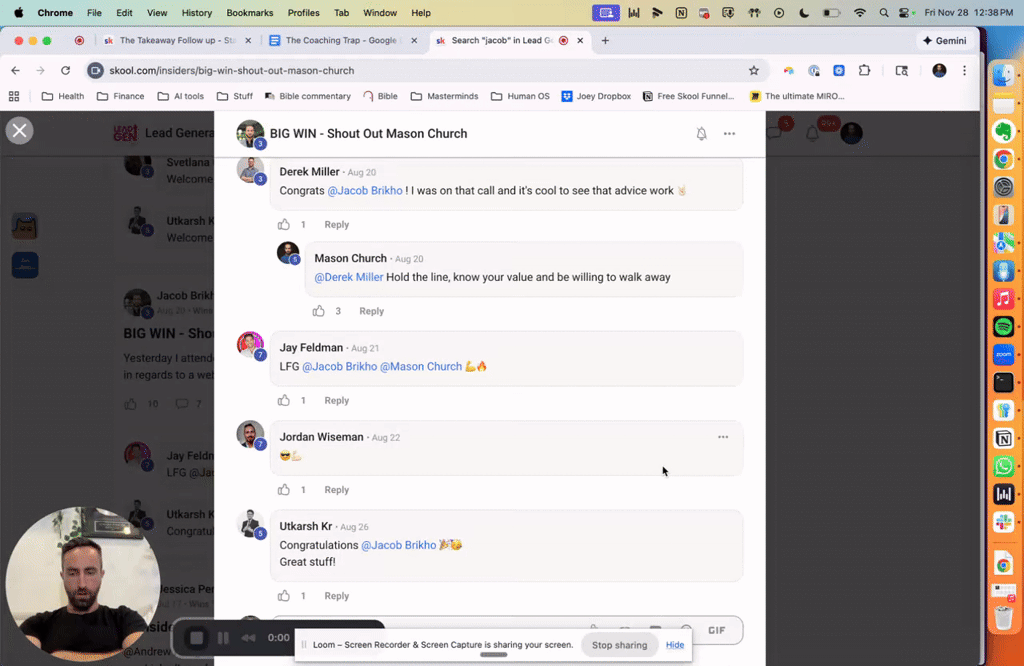Screen dimensions: 1024x666
Task: Like Utkarsh Kr's comment
Action: [x=283, y=595]
